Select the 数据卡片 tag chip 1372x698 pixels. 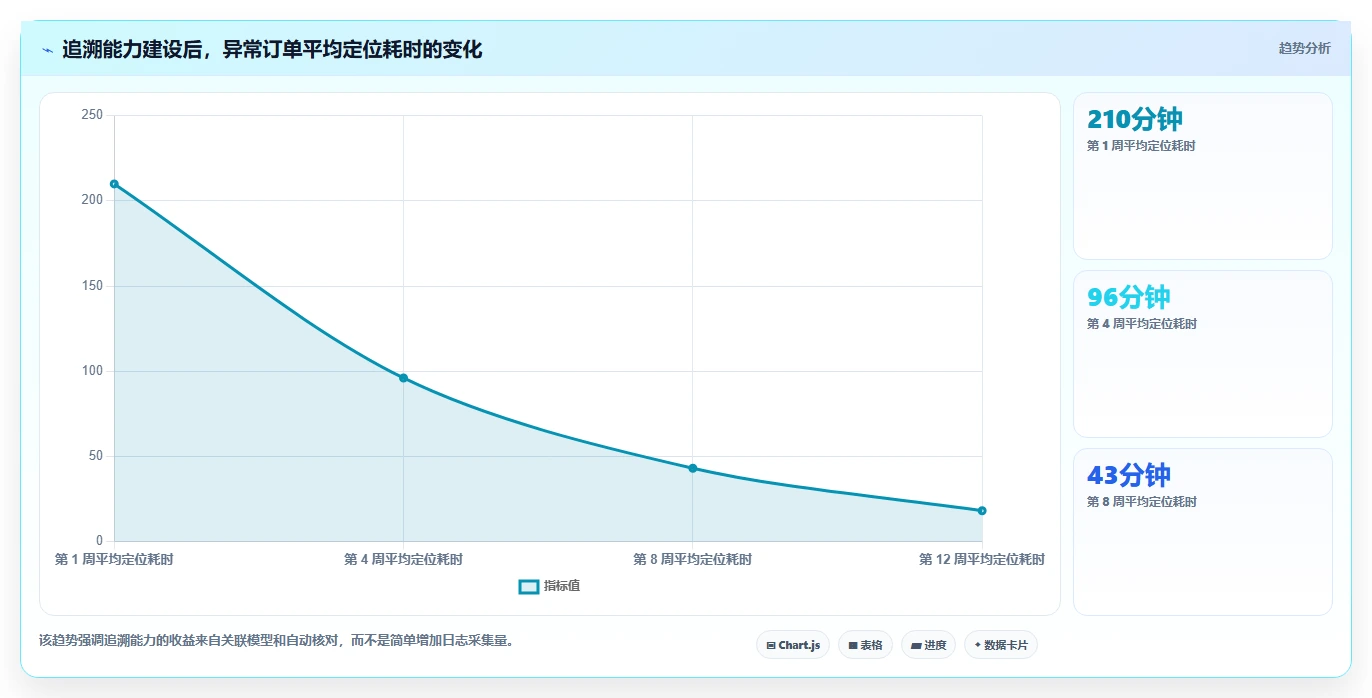click(1000, 645)
